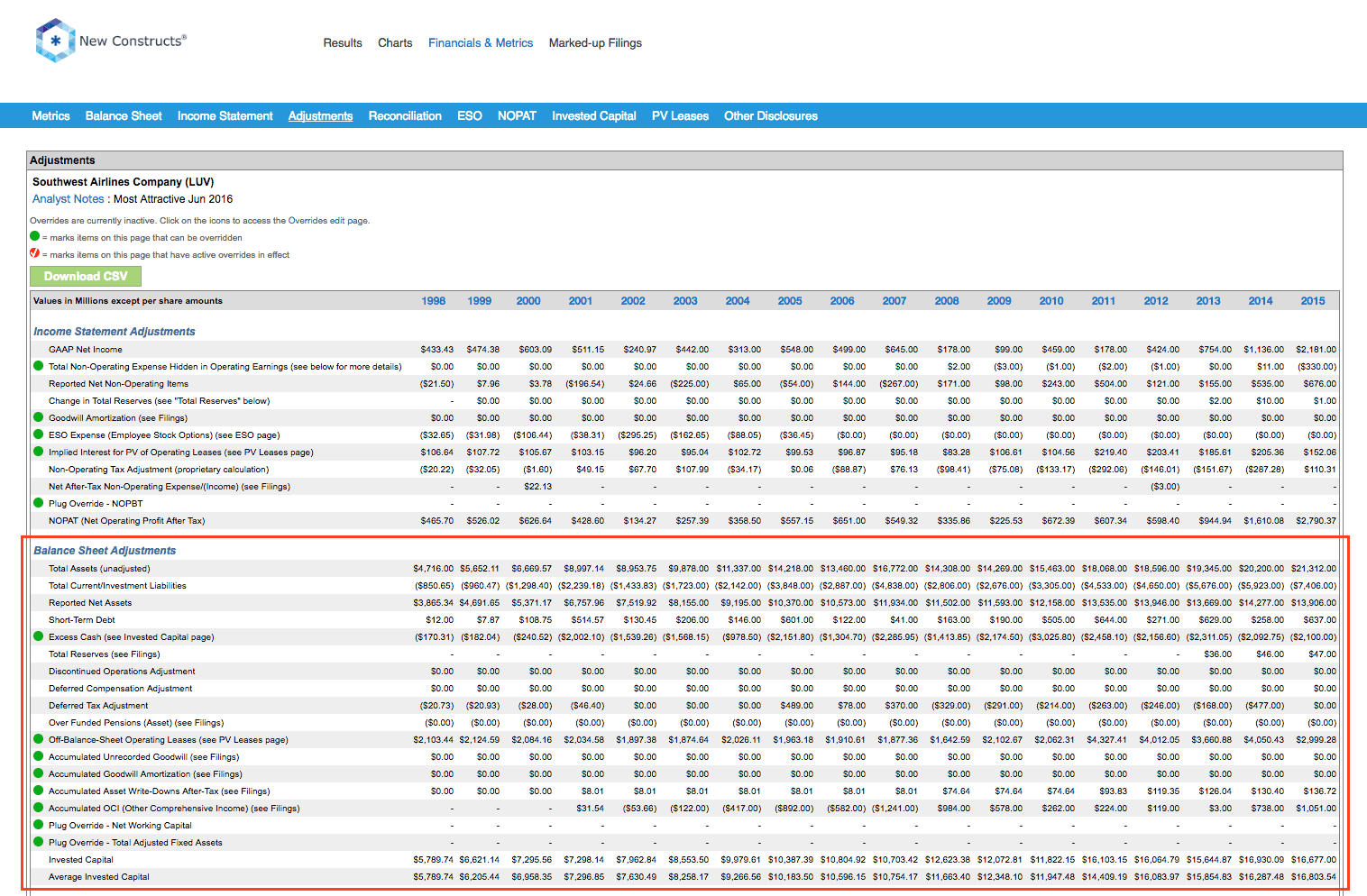Click override dot for Plug Override - NOPBT
Screen dimensions: 1367x896
click(x=38, y=503)
